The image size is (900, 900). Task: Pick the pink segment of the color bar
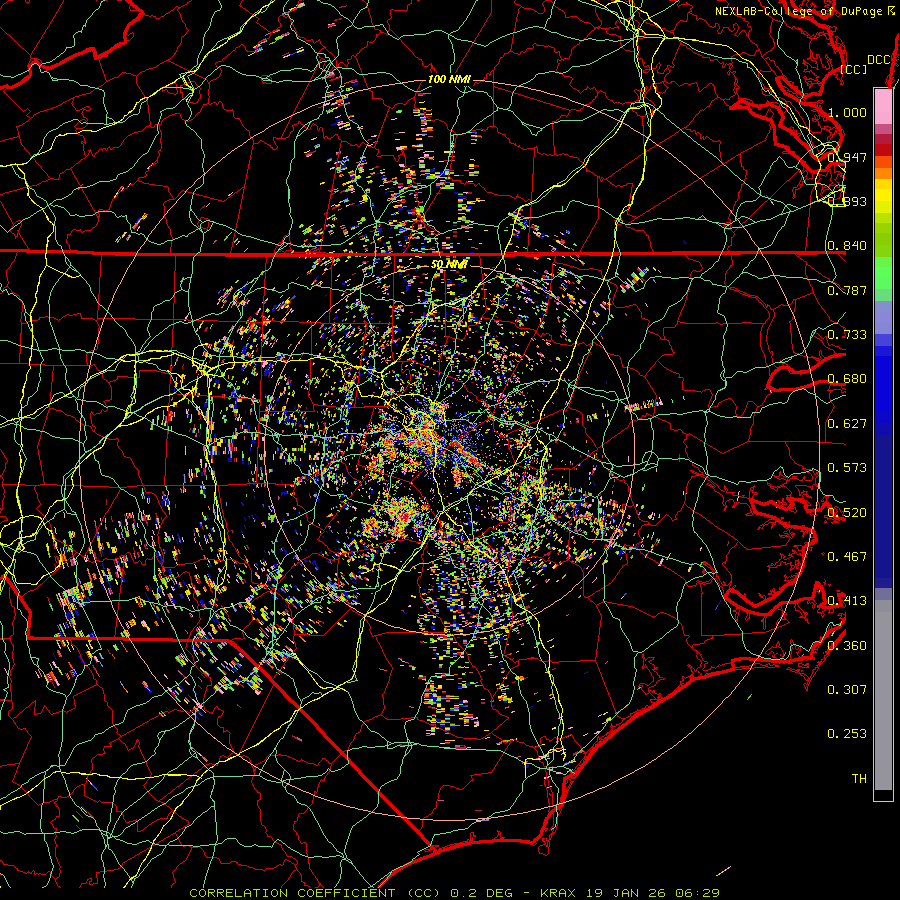tap(883, 106)
